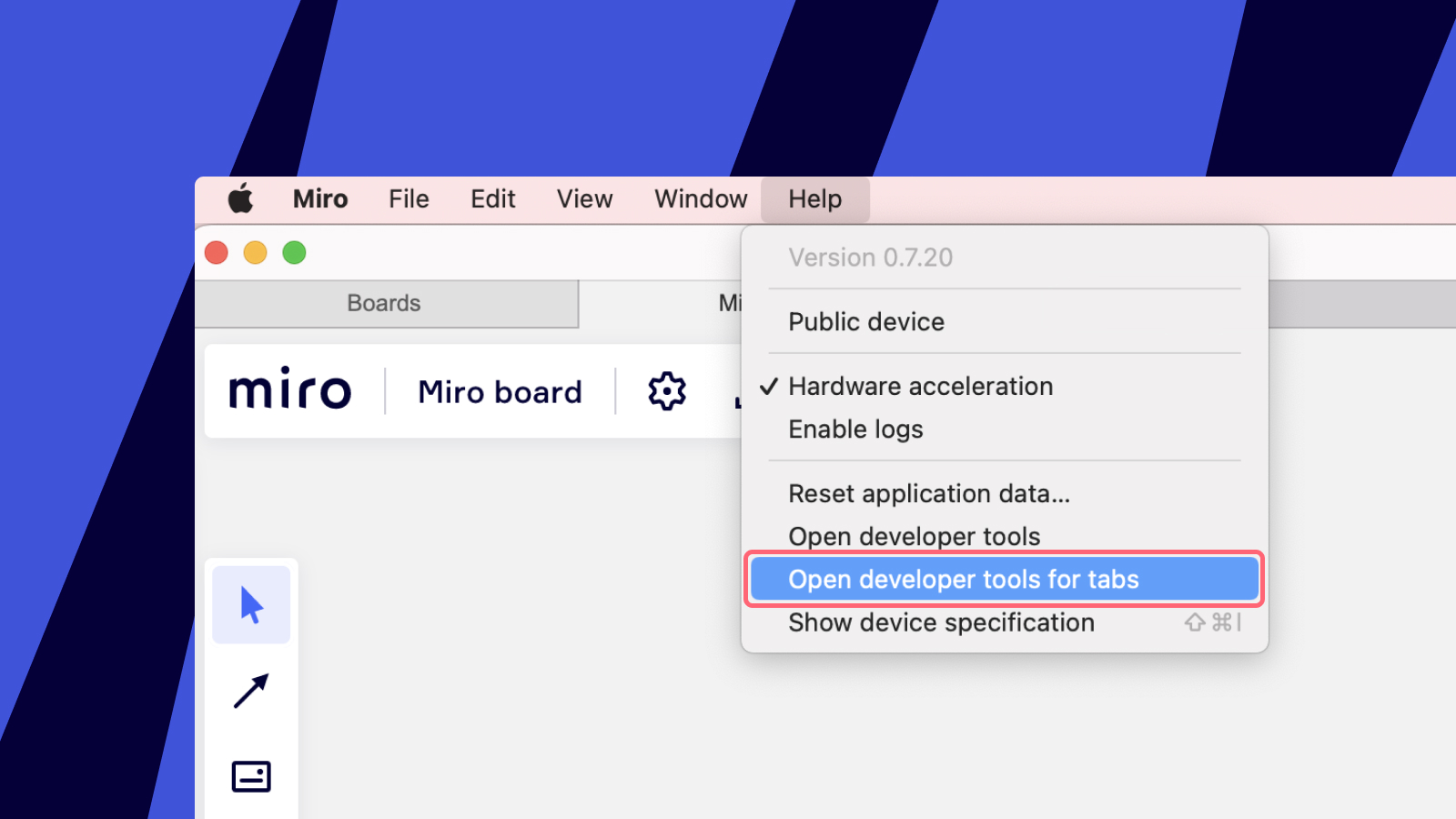Switch to the Boards tab

point(383,303)
